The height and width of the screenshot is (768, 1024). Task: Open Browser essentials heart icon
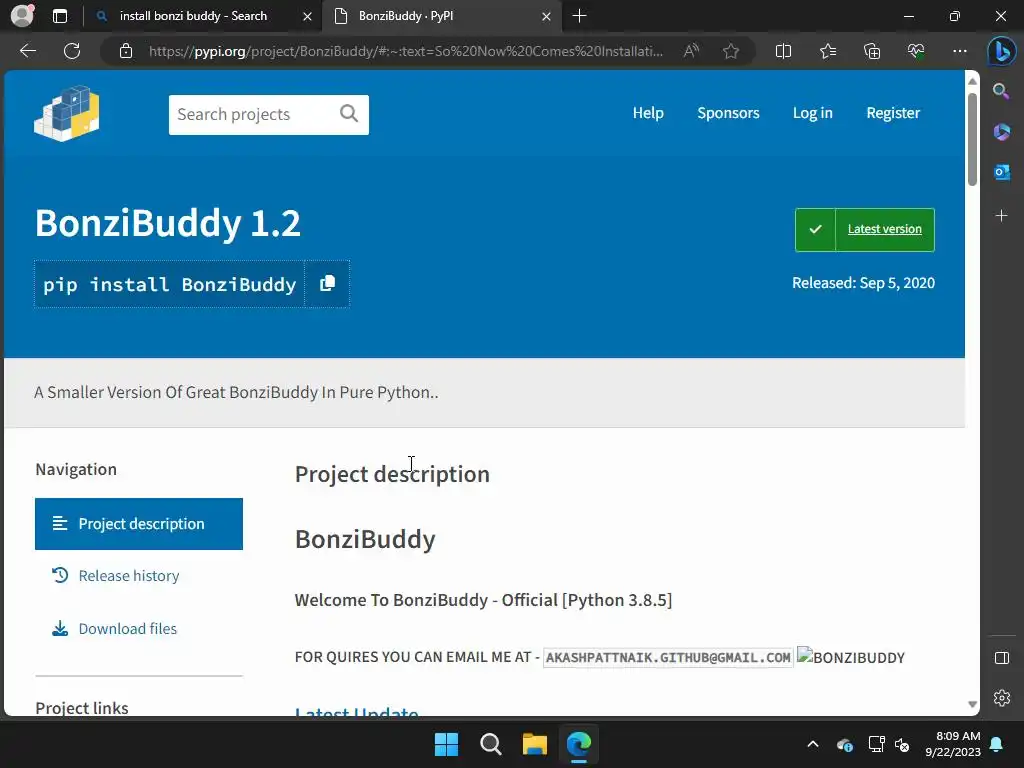(916, 51)
